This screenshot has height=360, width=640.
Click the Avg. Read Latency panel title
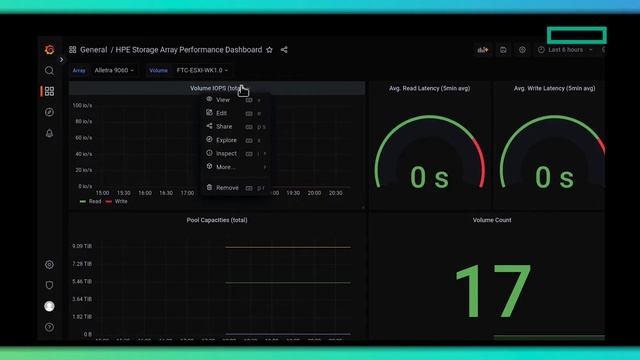429,88
